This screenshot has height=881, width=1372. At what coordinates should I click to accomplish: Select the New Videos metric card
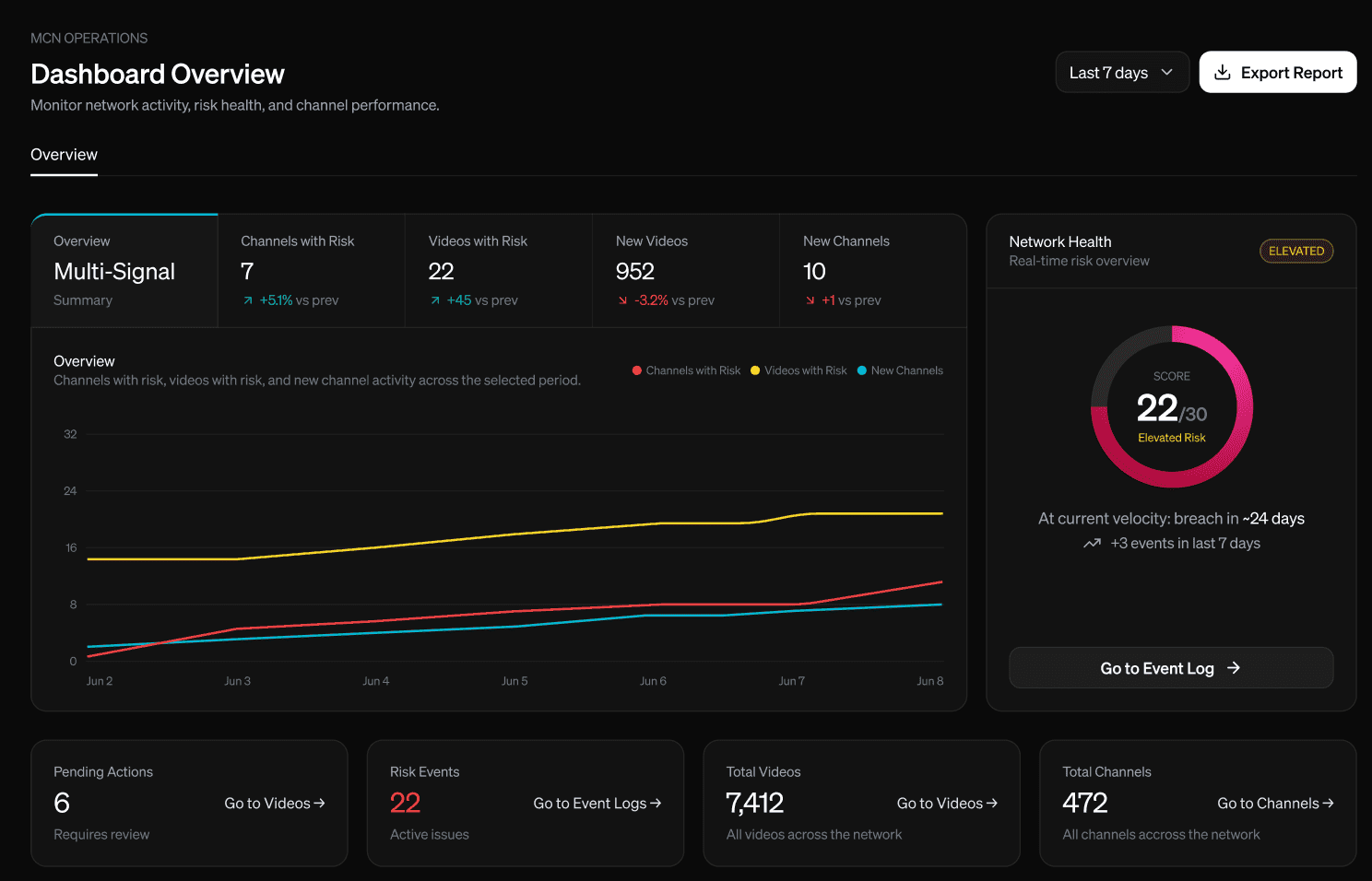coord(686,271)
